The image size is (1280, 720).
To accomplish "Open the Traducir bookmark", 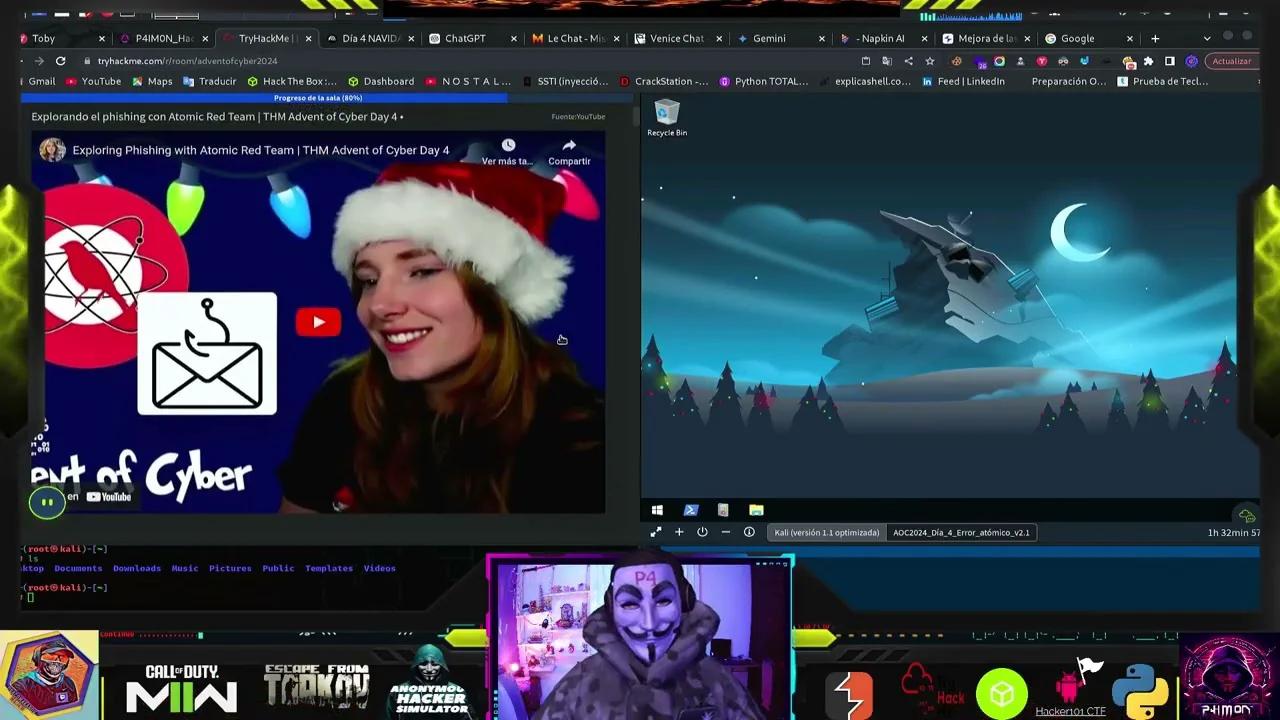I will click(x=210, y=81).
